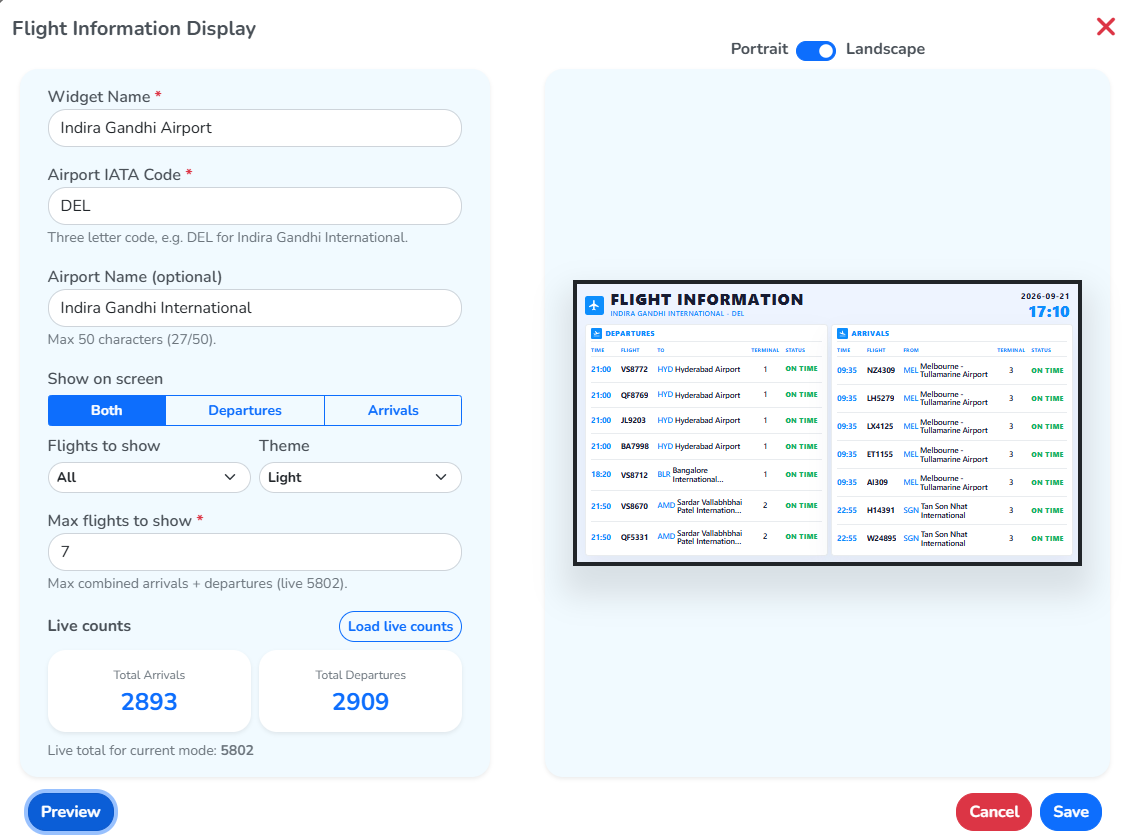Click the Departures plane icon in preview
This screenshot has width=1123, height=840.
596,333
